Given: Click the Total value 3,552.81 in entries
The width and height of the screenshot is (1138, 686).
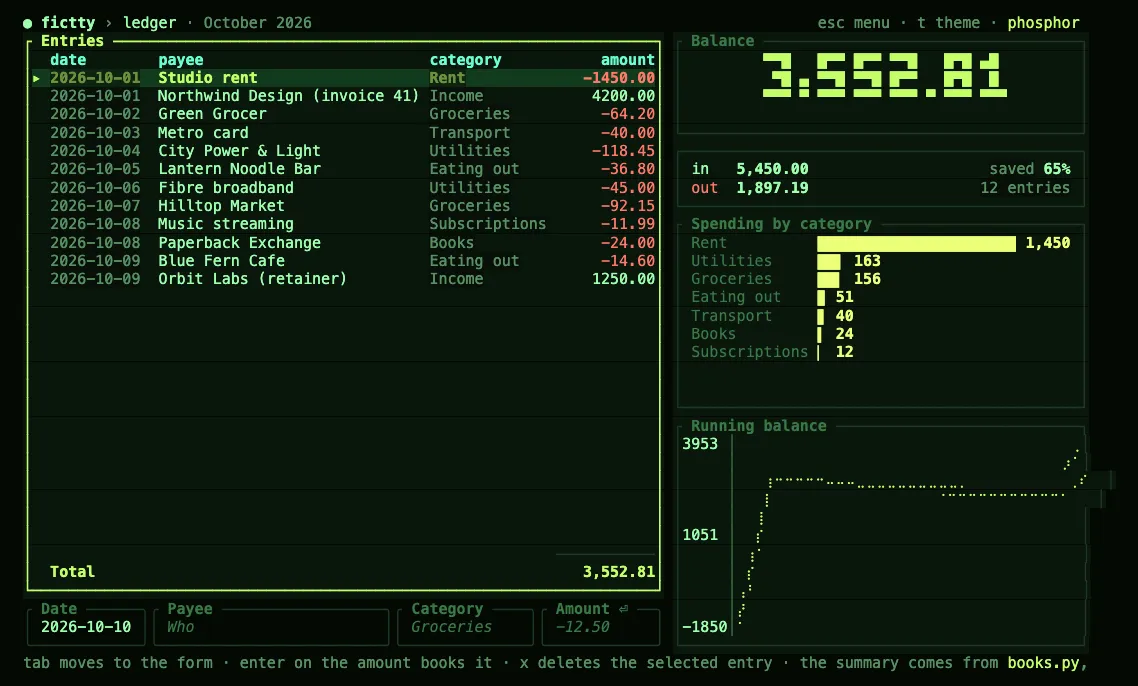Looking at the screenshot, I should tap(619, 572).
